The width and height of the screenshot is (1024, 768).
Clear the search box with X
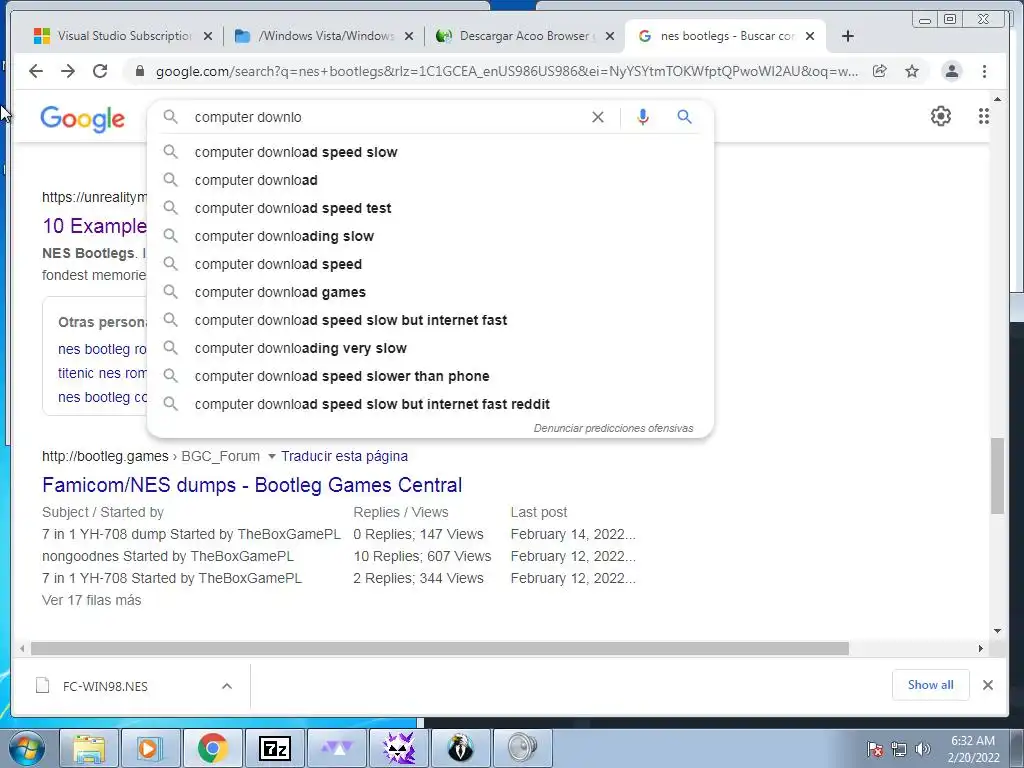pyautogui.click(x=598, y=117)
